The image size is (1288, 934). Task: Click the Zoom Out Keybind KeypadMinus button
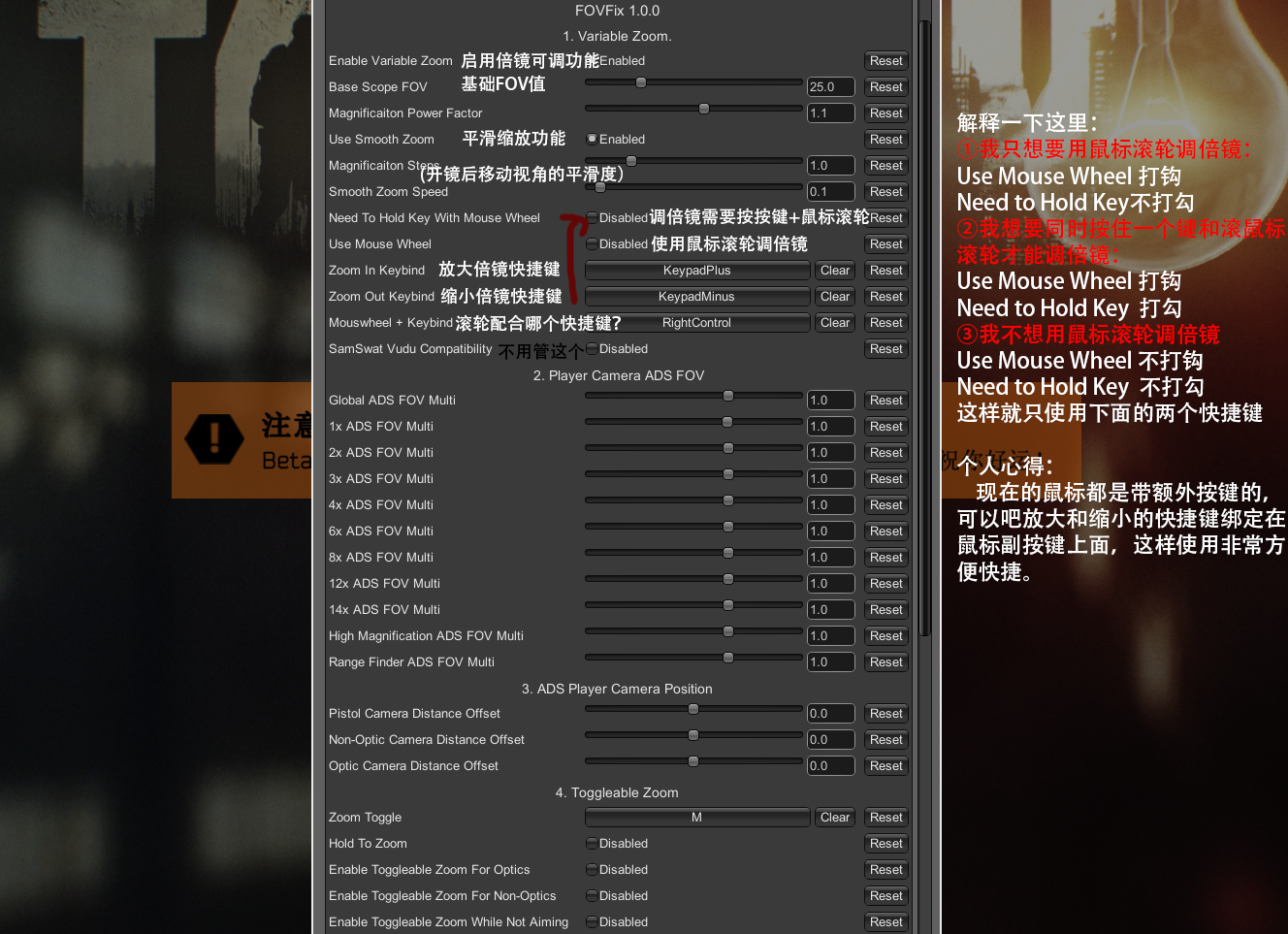coord(696,297)
